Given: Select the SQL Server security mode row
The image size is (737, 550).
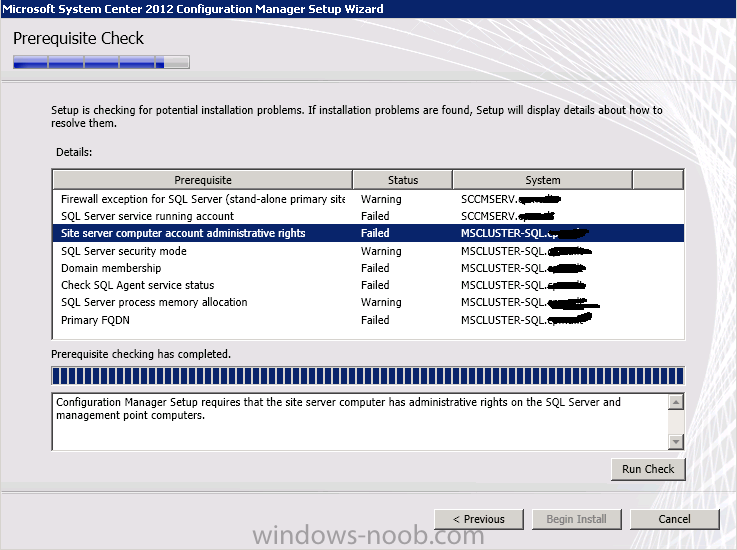Looking at the screenshot, I should tap(123, 251).
